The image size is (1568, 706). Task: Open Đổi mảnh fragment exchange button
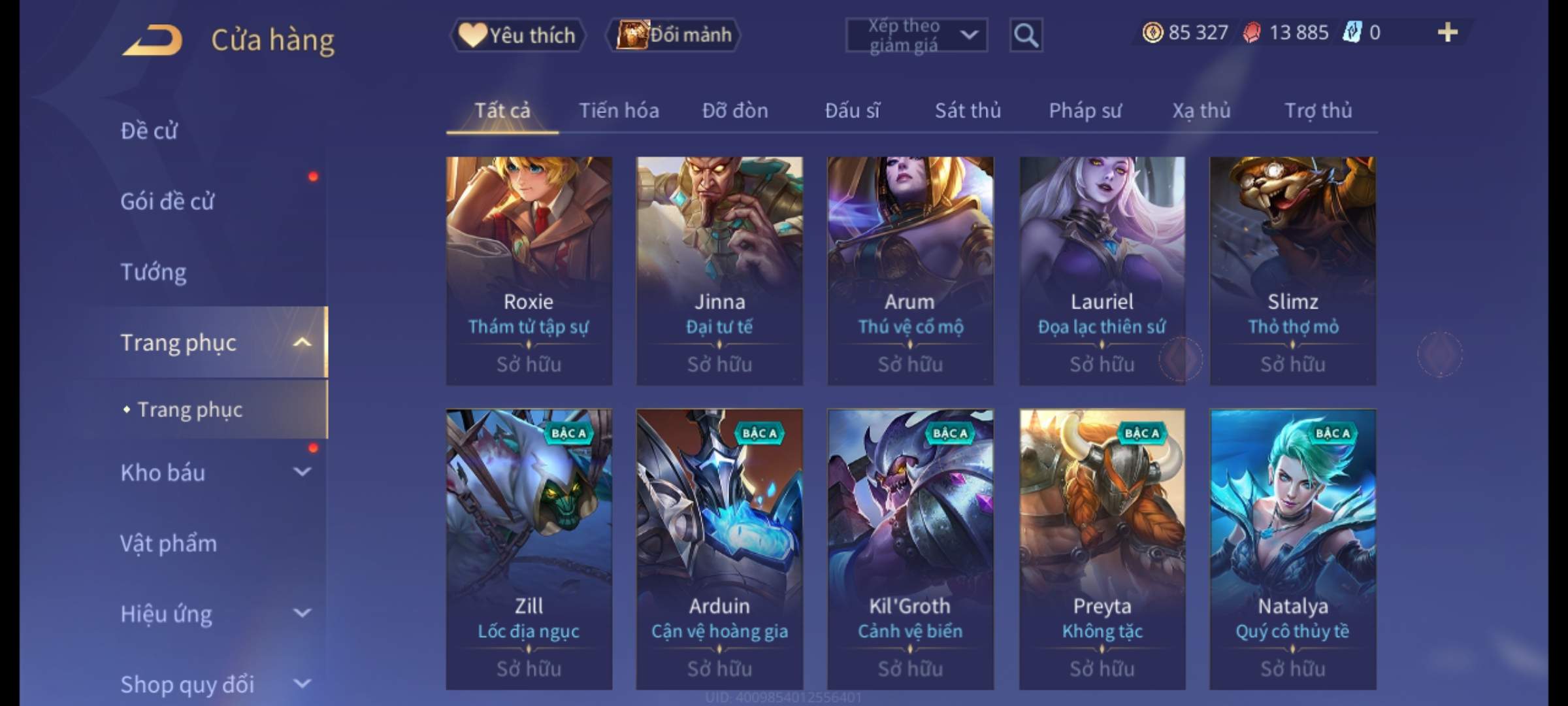click(674, 35)
